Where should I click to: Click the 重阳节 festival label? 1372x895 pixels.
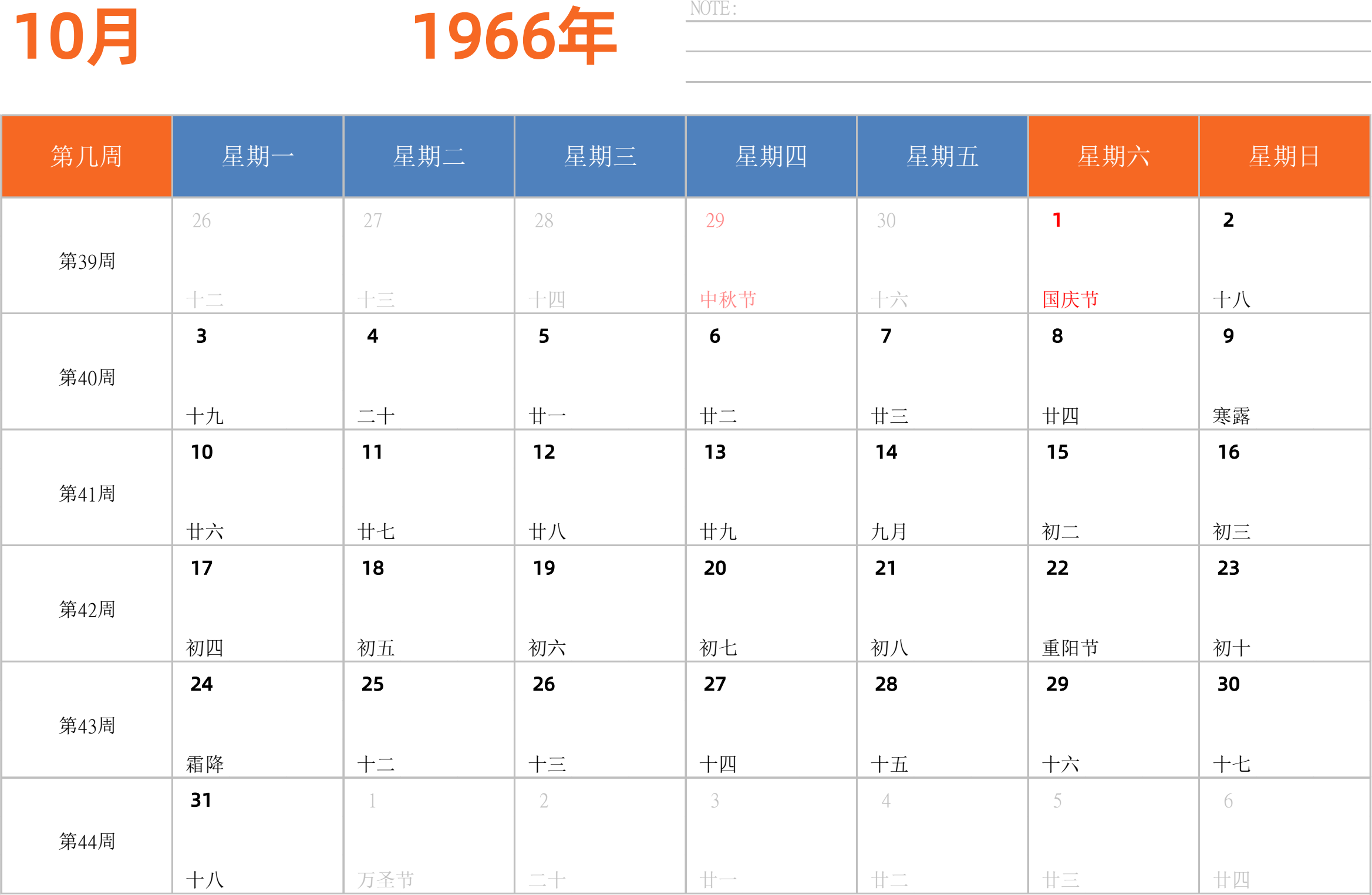[1070, 648]
